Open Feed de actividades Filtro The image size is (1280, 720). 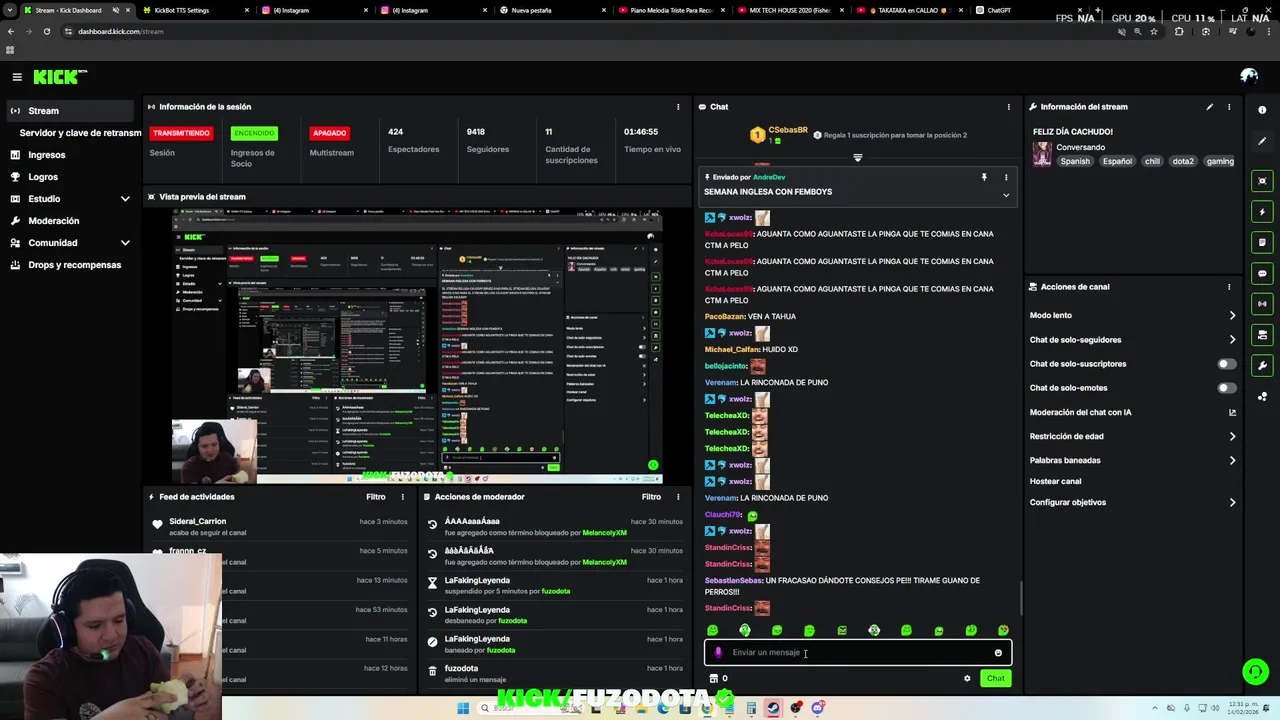pos(375,497)
